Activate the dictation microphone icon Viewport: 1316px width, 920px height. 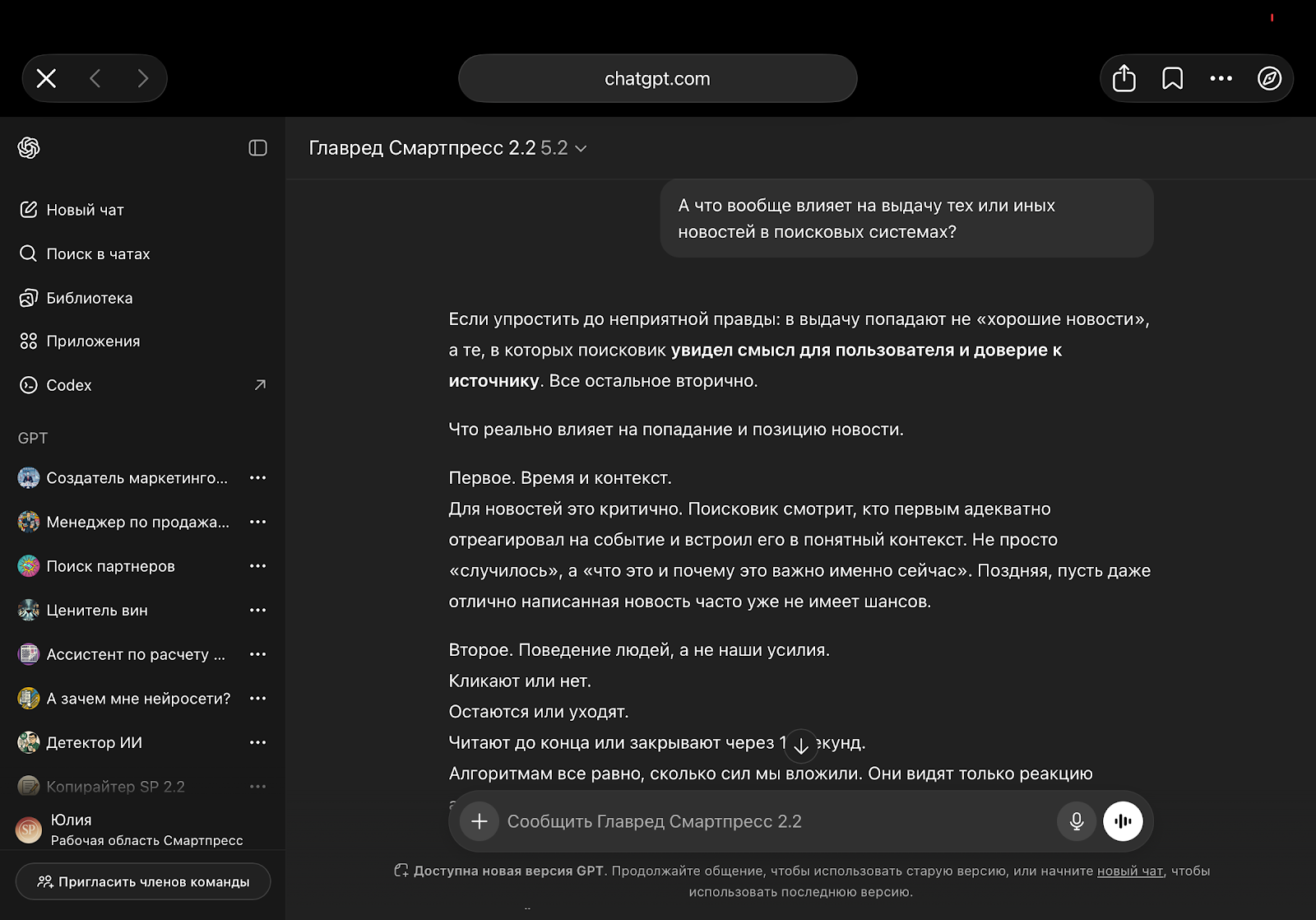1076,820
